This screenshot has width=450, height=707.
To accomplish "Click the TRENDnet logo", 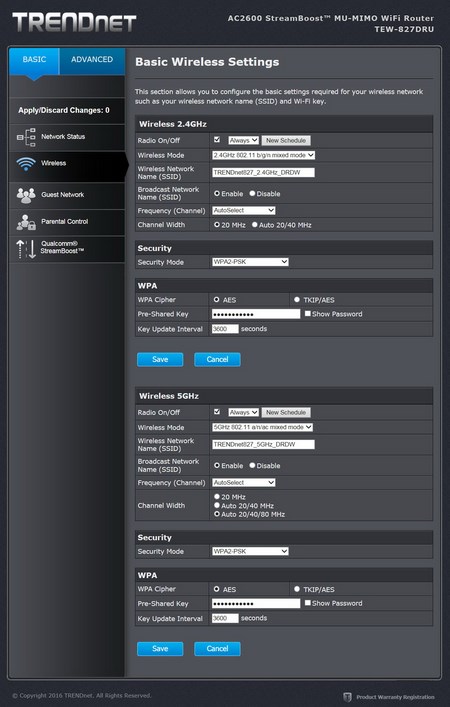I will [x=74, y=23].
